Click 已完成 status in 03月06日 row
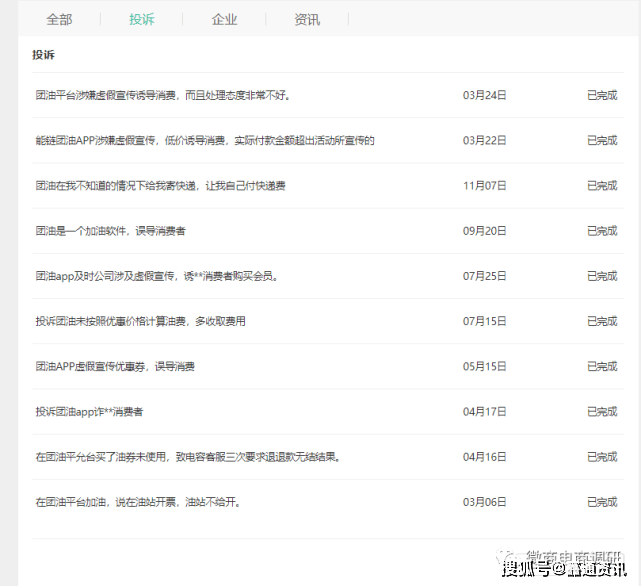This screenshot has height=586, width=641. [602, 502]
